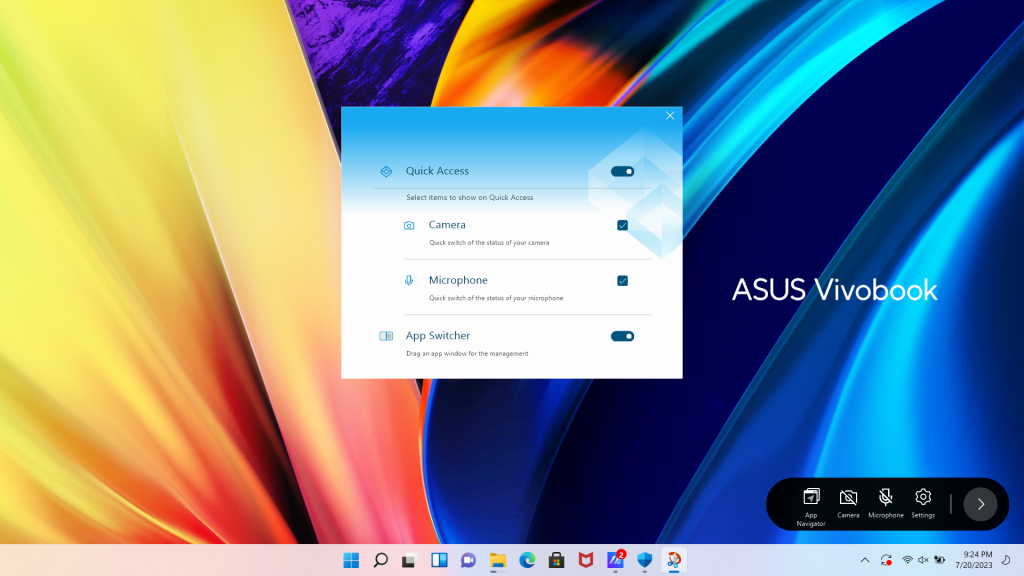
Task: Click the App Switcher icon in dialog
Action: click(x=386, y=336)
